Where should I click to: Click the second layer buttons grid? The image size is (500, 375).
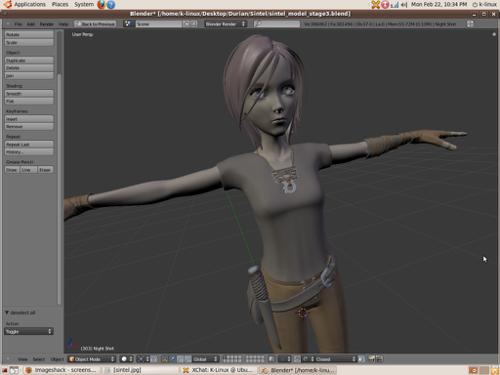(255, 359)
